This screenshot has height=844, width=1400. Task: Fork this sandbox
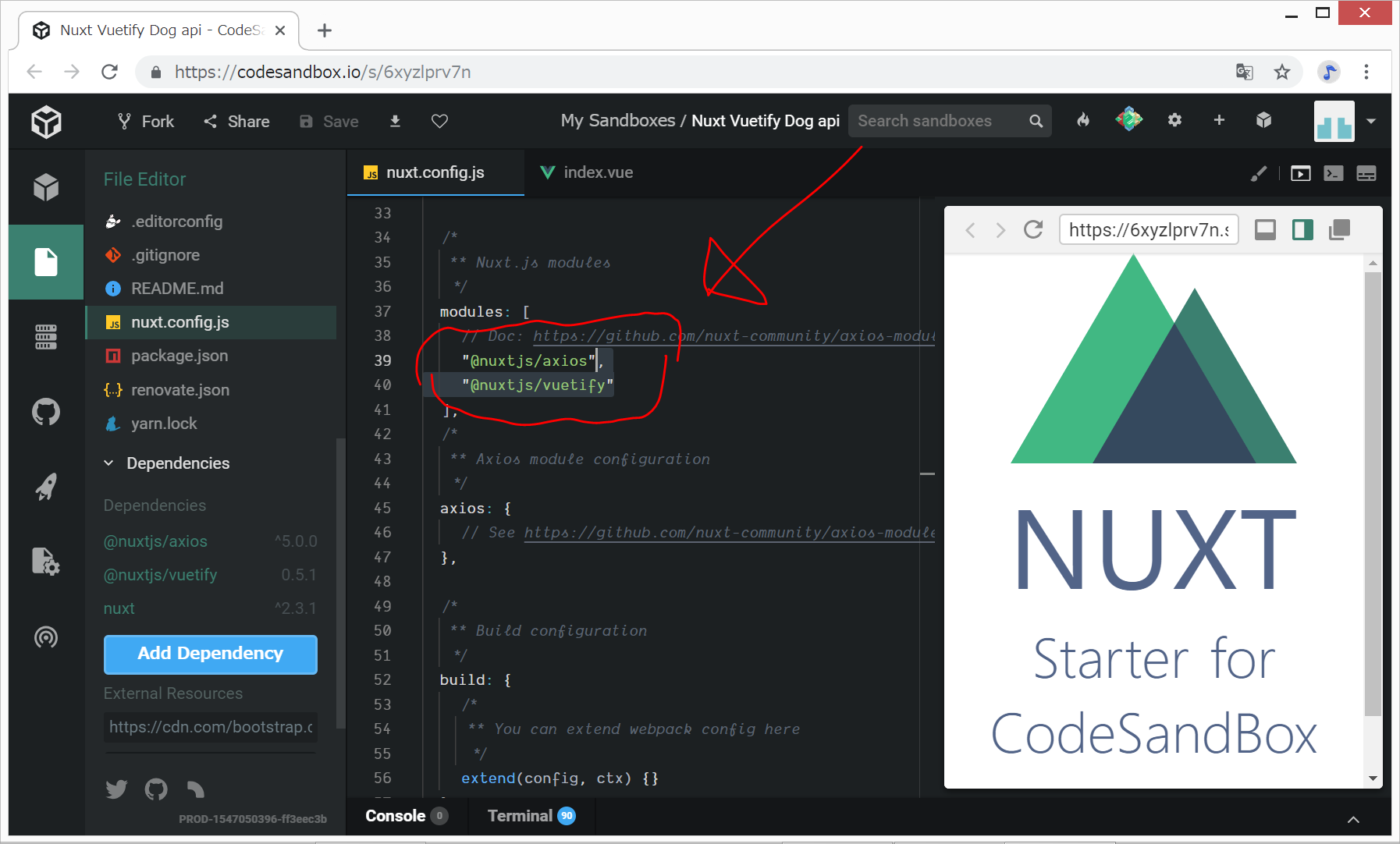point(146,121)
